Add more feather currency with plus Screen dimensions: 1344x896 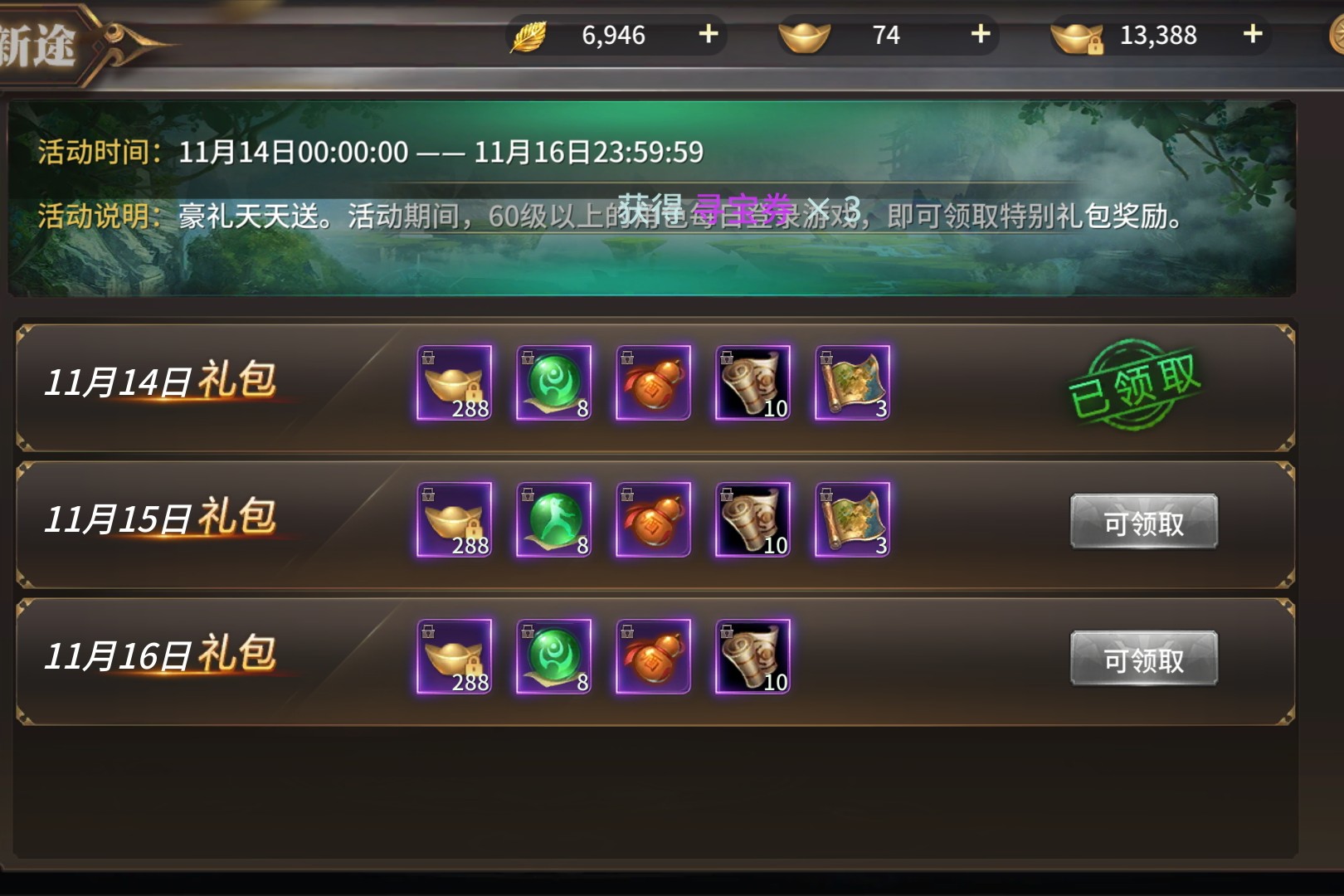[708, 34]
